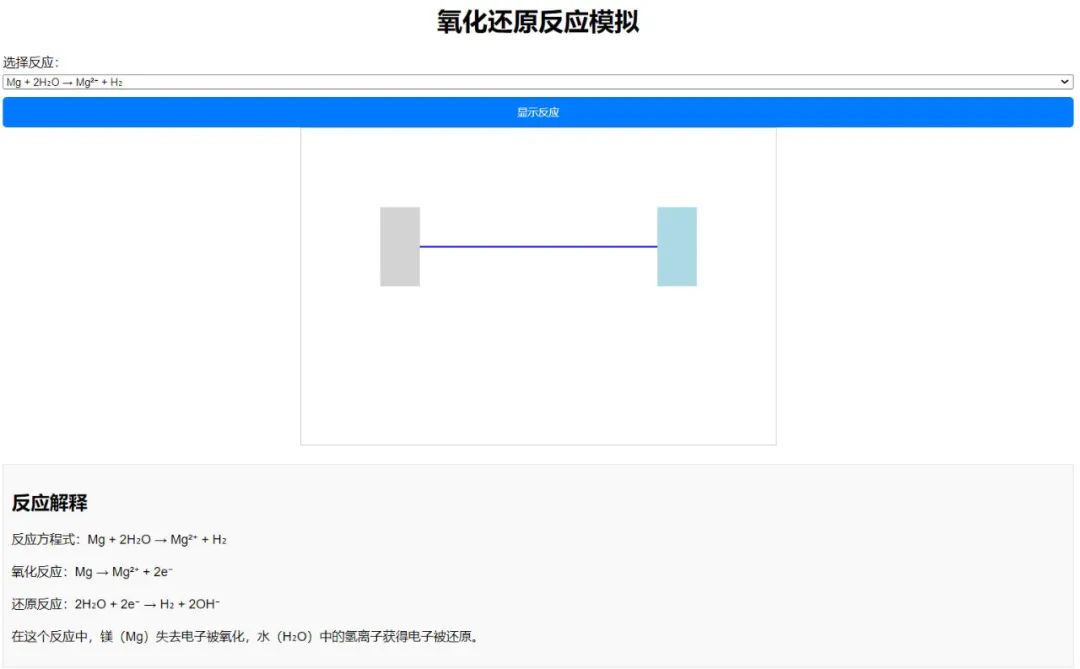The width and height of the screenshot is (1080, 669).
Task: Click the 反应解释 heading
Action: tap(50, 502)
